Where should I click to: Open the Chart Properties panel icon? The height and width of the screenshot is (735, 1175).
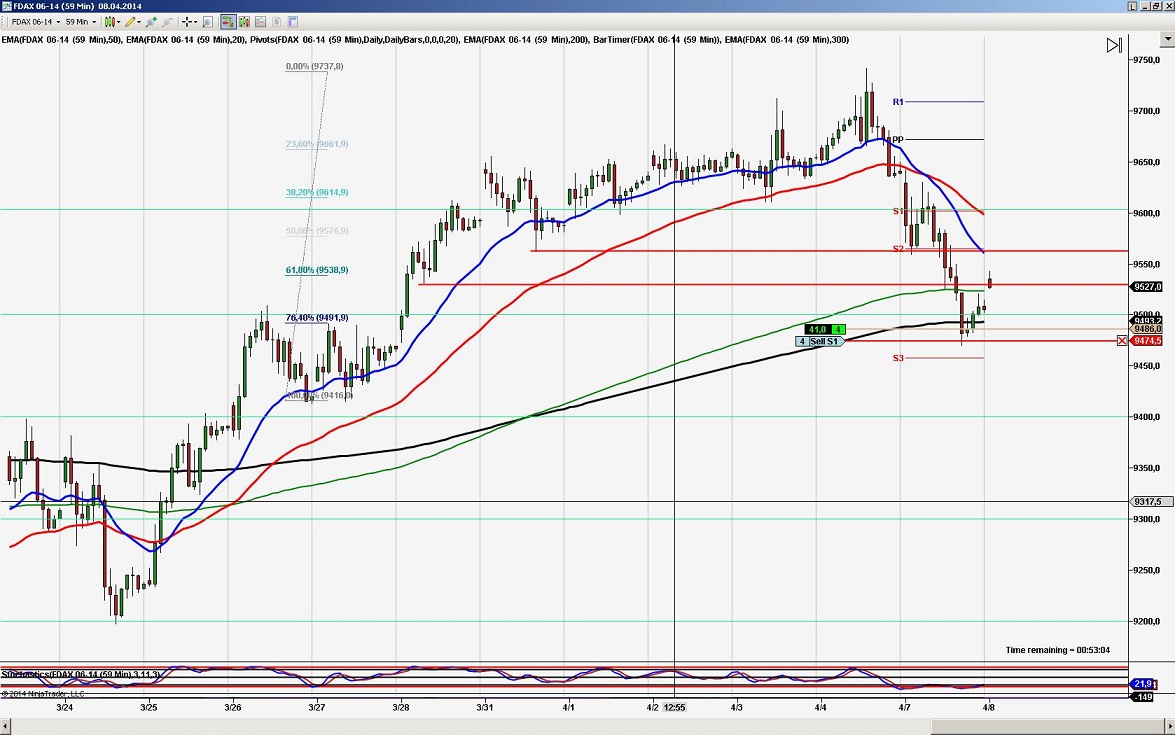coord(292,21)
